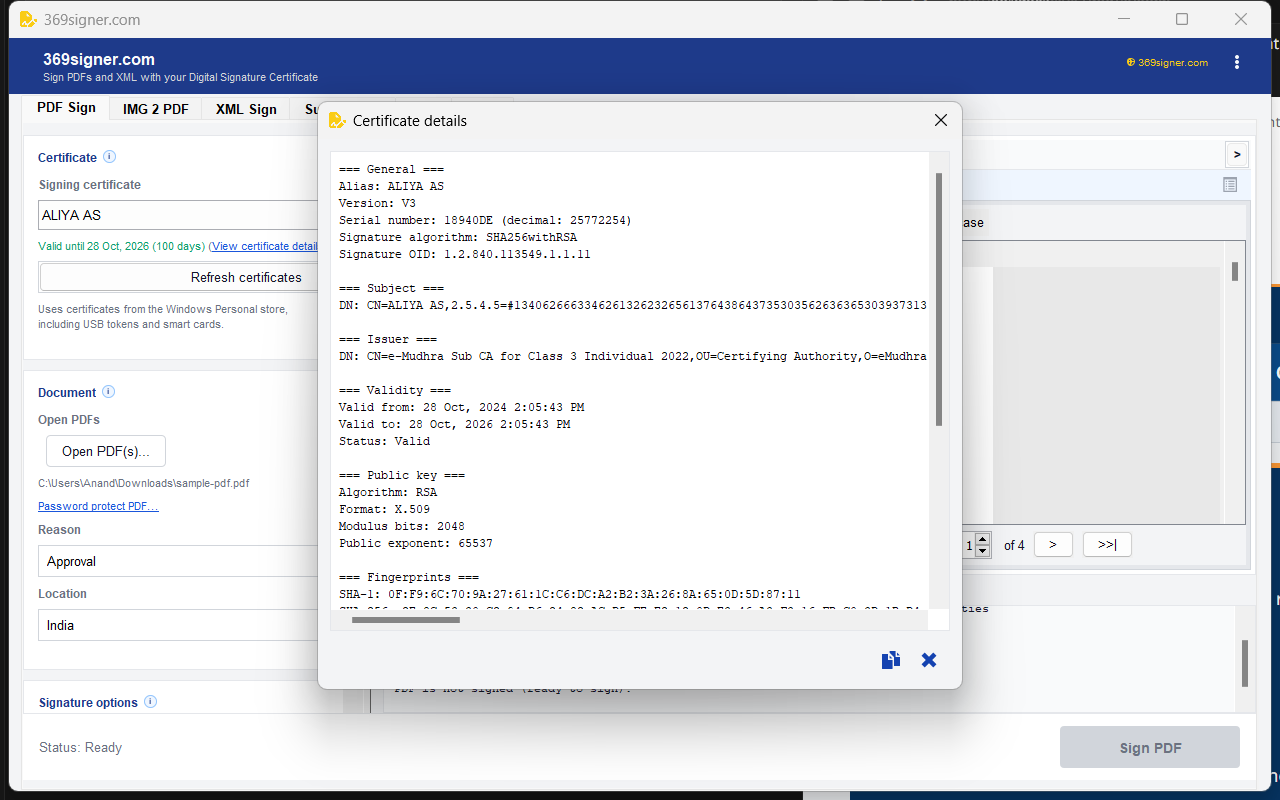This screenshot has height=800, width=1280.
Task: Switch to the XML Sign tab
Action: tap(246, 109)
